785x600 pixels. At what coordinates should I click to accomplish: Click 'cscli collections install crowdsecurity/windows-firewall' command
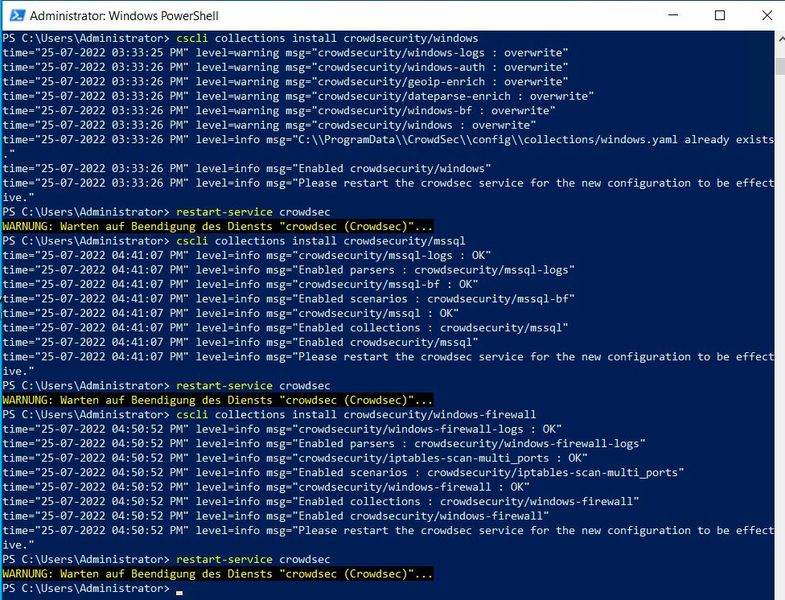[355, 414]
